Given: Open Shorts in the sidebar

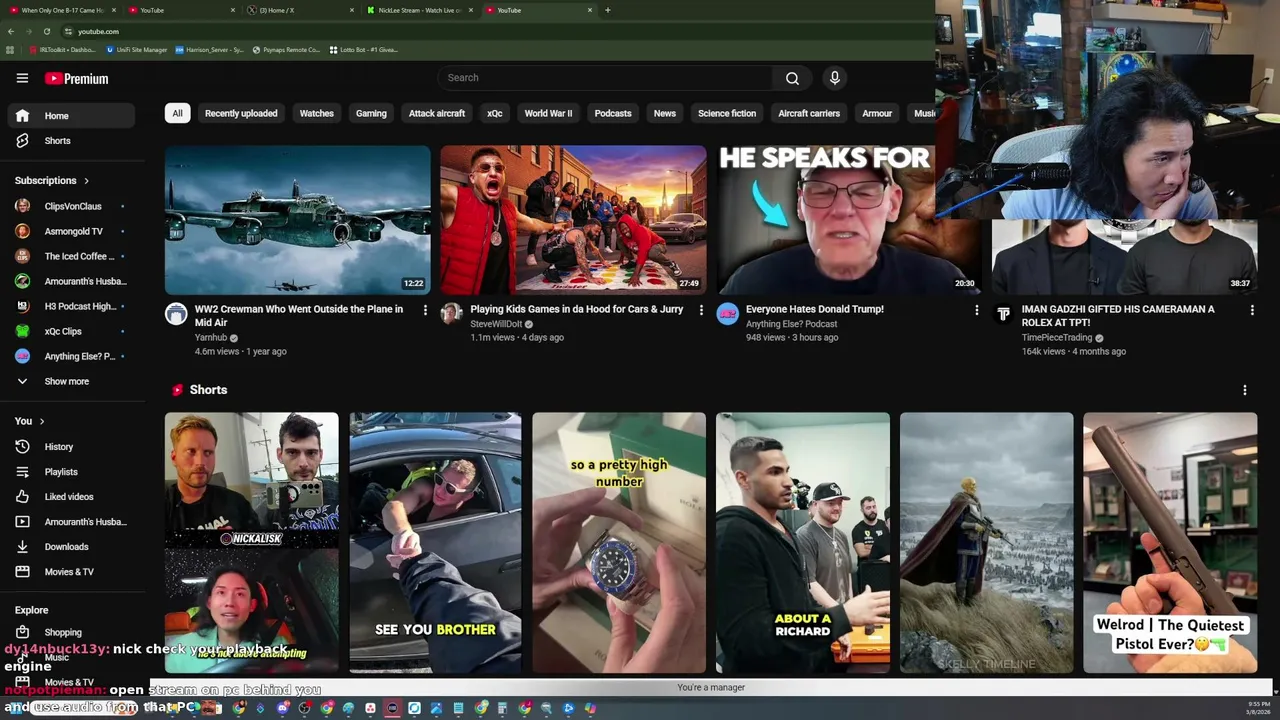Looking at the screenshot, I should tap(70, 141).
